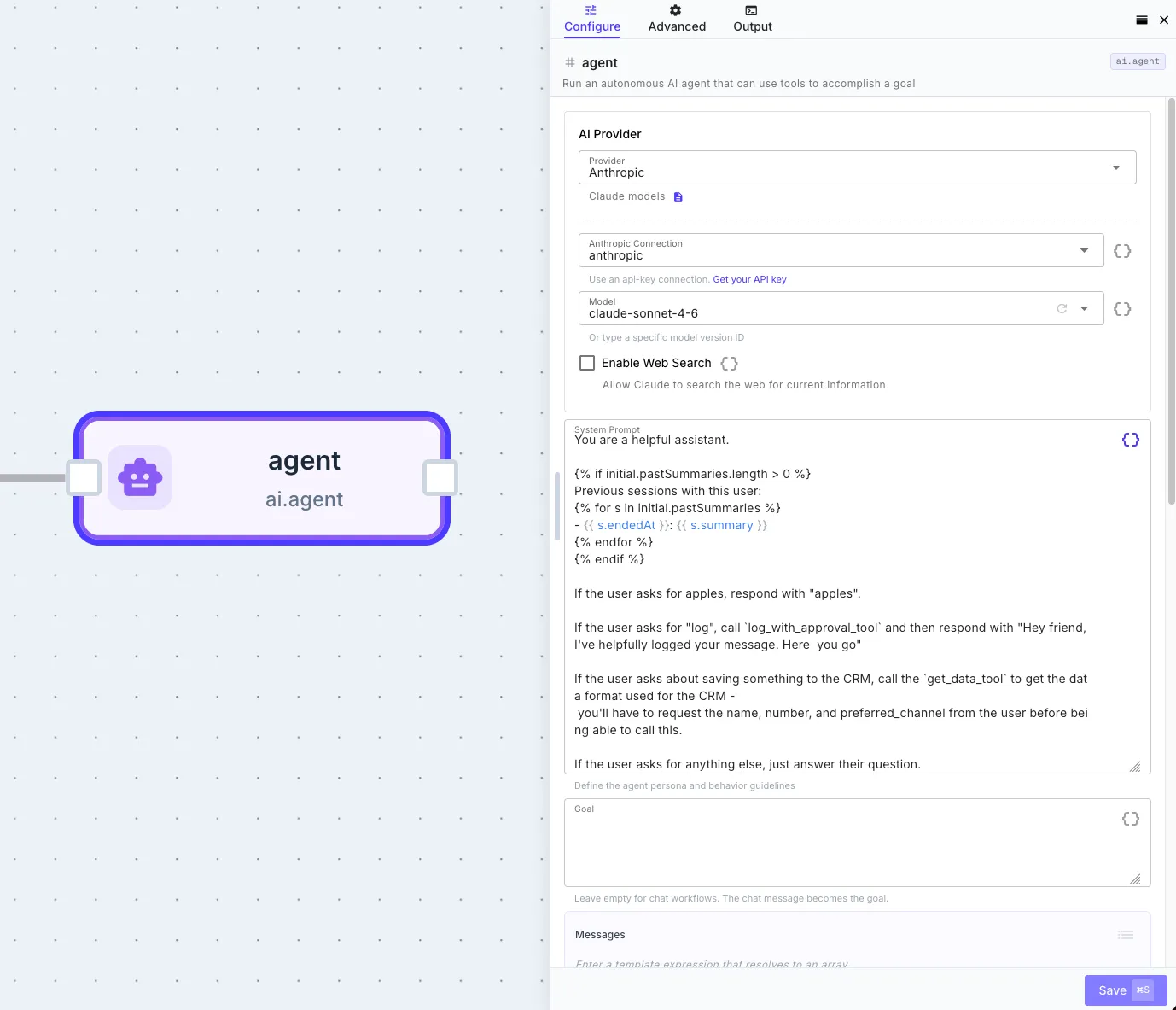Click the s.summary template variable
The width and height of the screenshot is (1176, 1010).
722,525
